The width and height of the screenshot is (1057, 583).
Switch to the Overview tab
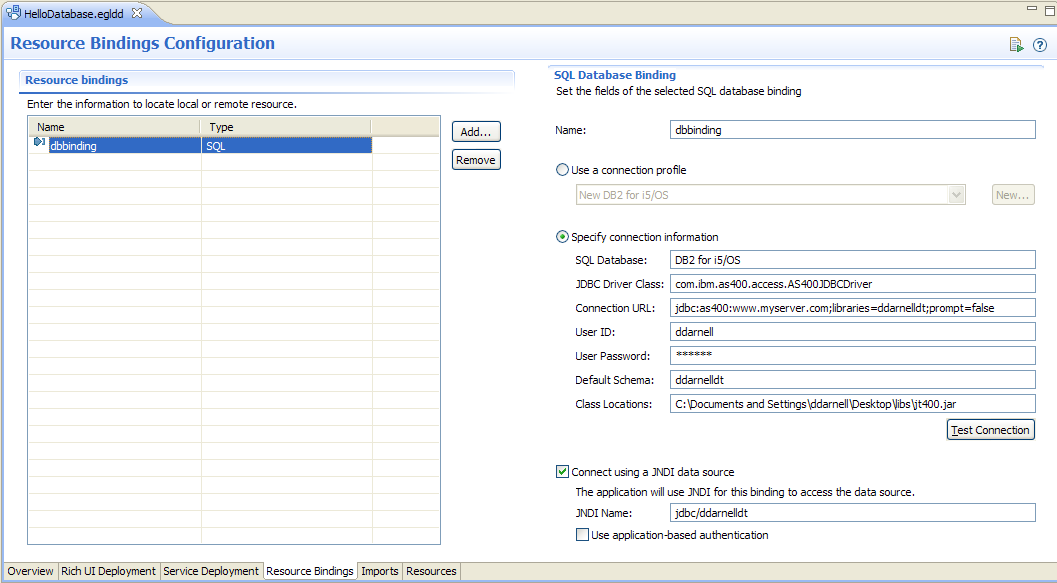[30, 571]
